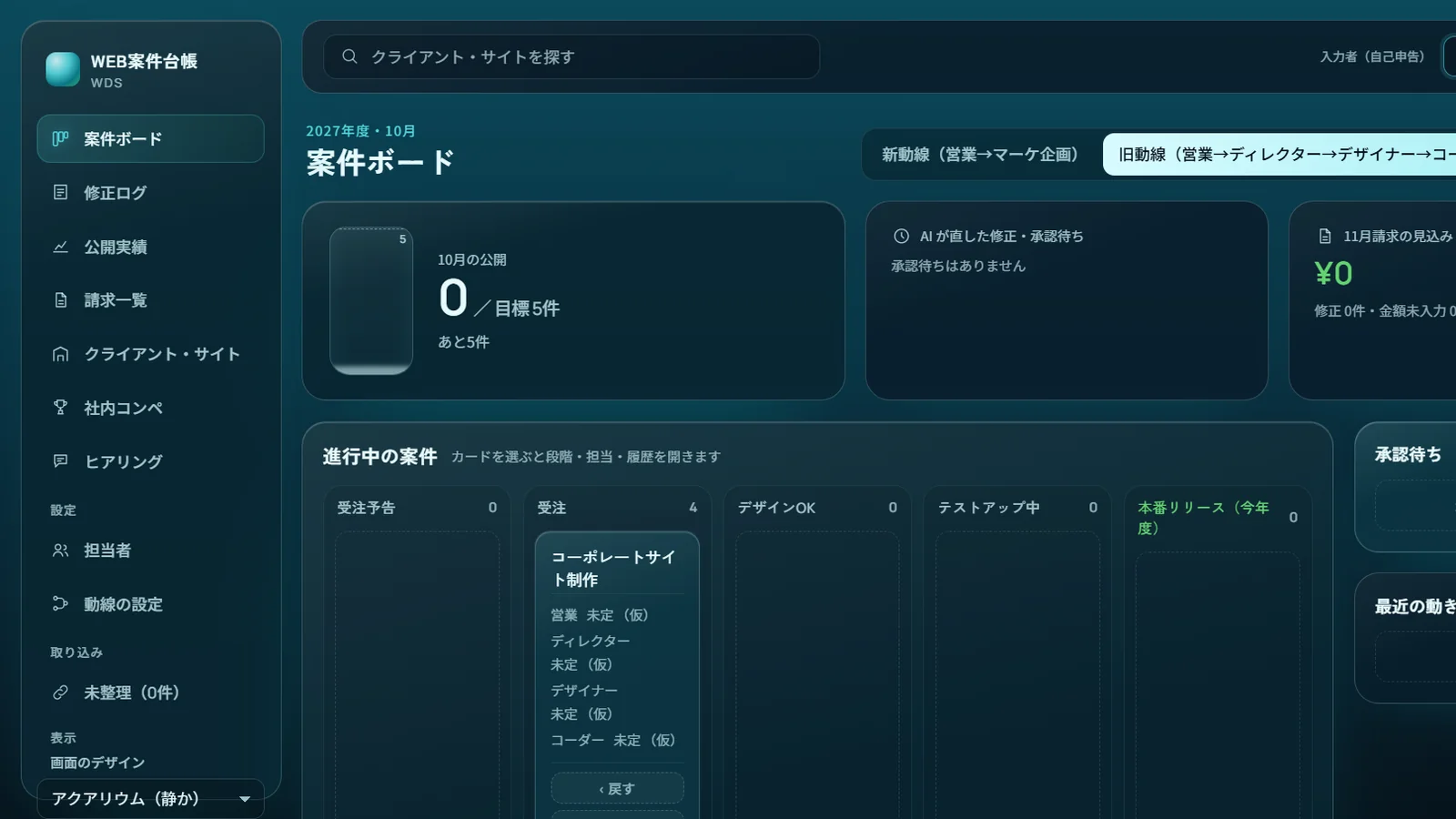
Task: Open the 画面のデザイン アクアリウム dropdown
Action: 151,798
